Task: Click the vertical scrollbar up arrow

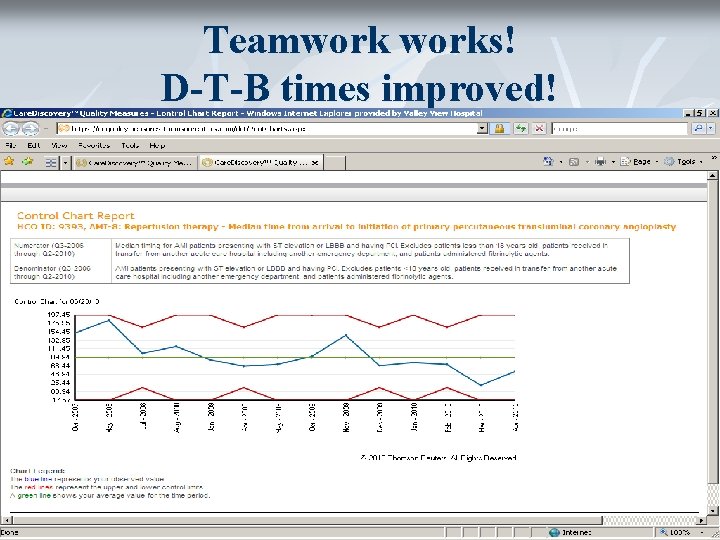Action: click(712, 176)
